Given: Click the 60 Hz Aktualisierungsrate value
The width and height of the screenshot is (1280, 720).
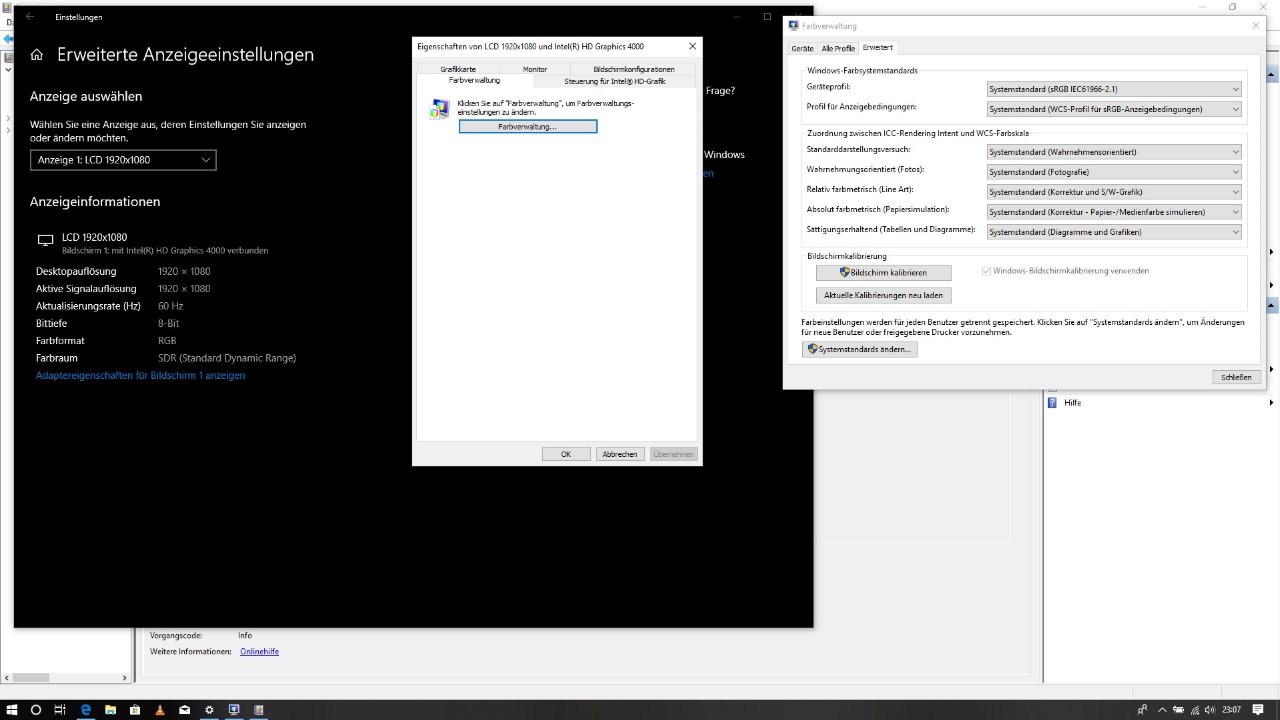Looking at the screenshot, I should coord(171,306).
